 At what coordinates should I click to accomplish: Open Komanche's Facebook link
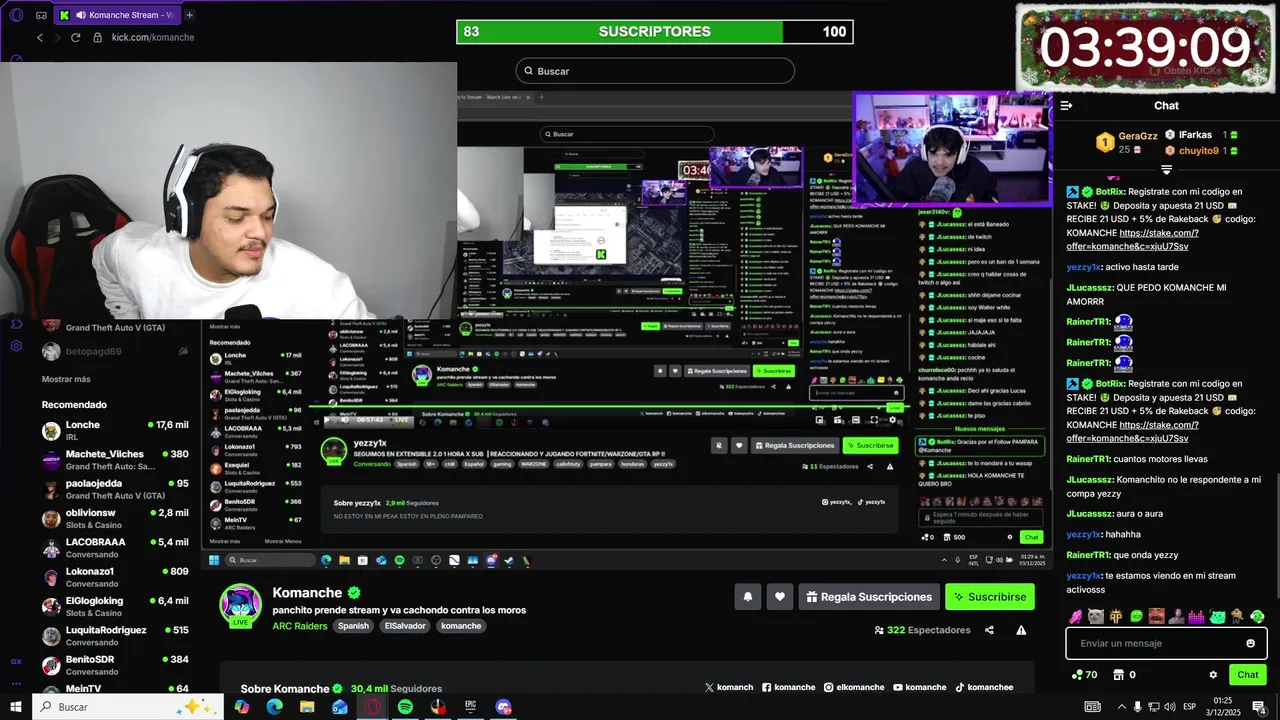pyautogui.click(x=789, y=687)
